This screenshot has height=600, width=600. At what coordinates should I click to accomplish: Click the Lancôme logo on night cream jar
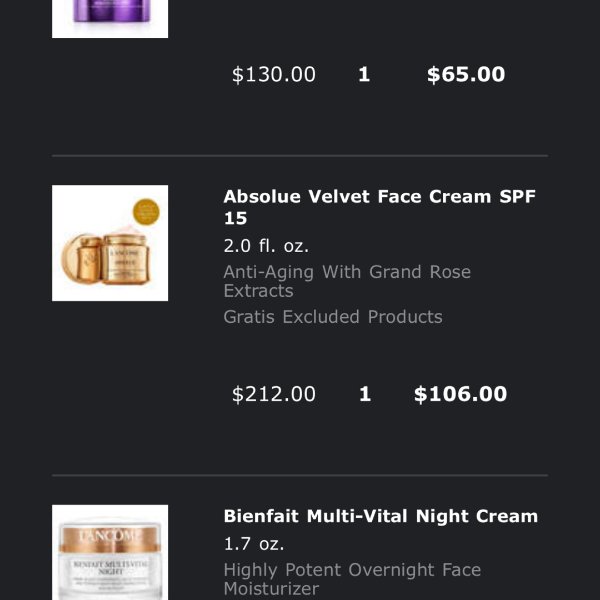(x=110, y=536)
